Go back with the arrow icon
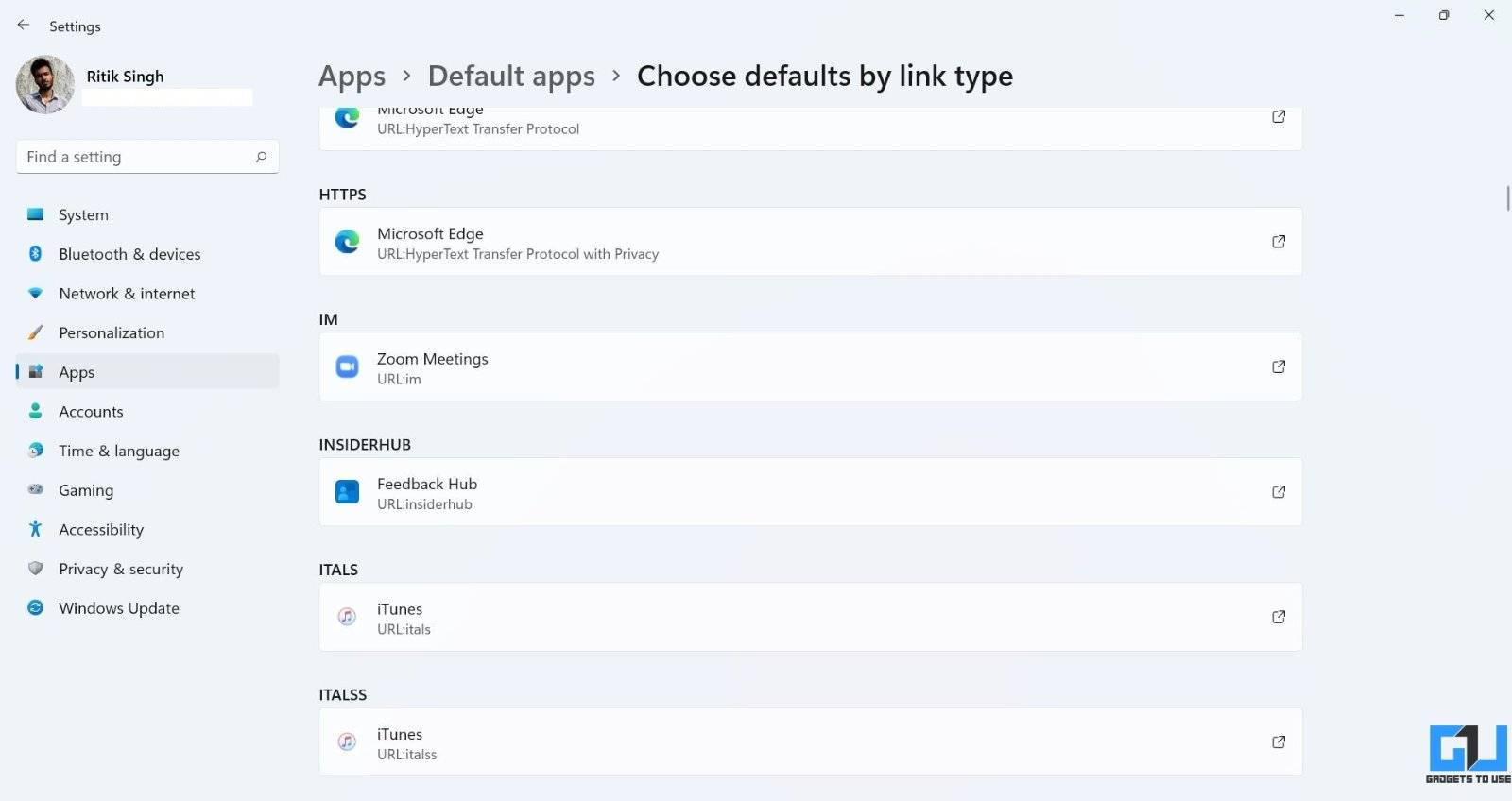 (x=24, y=26)
